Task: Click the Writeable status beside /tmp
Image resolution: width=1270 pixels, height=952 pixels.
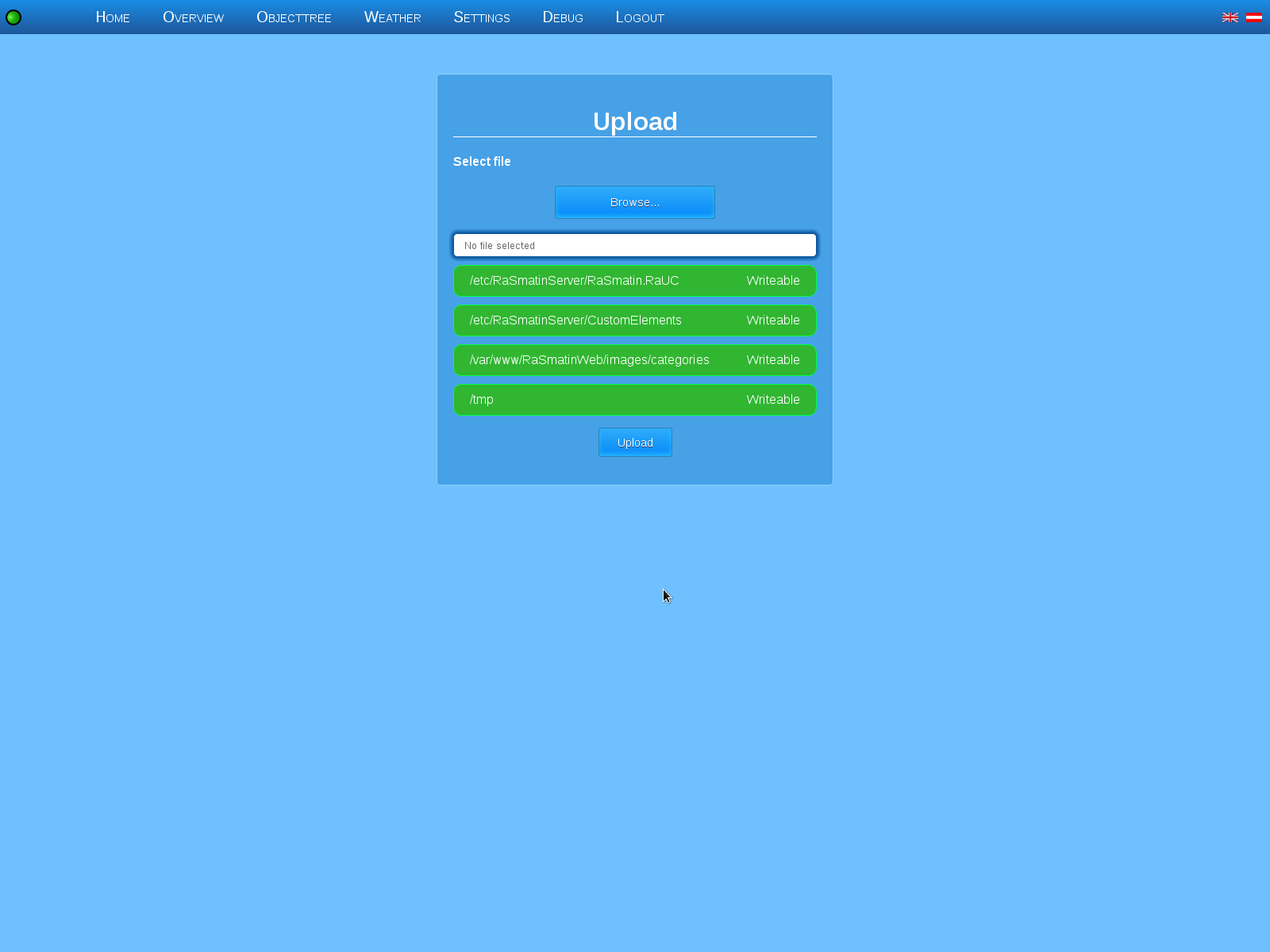Action: coord(772,400)
